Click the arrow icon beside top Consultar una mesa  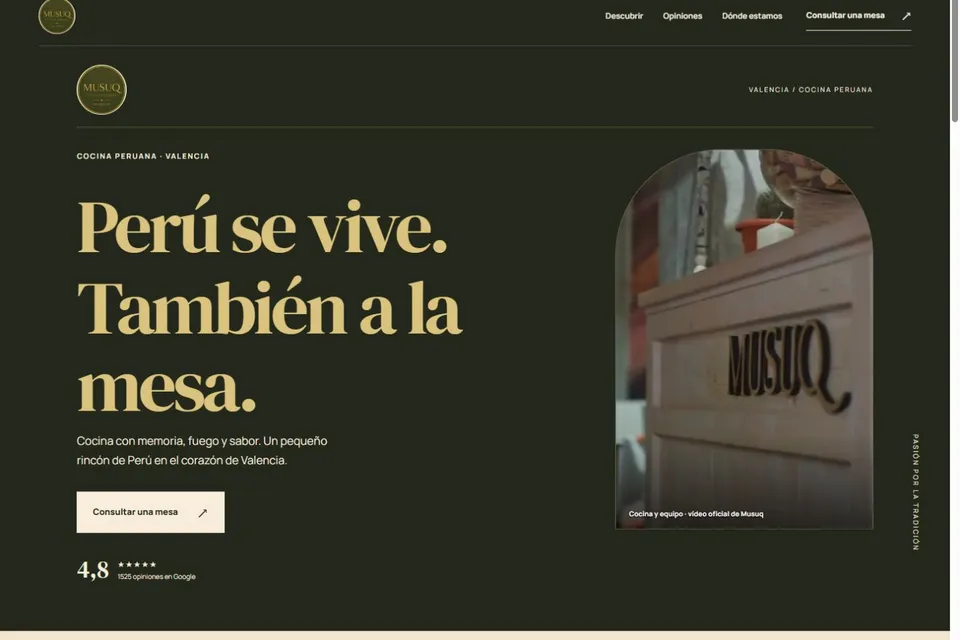pos(906,16)
